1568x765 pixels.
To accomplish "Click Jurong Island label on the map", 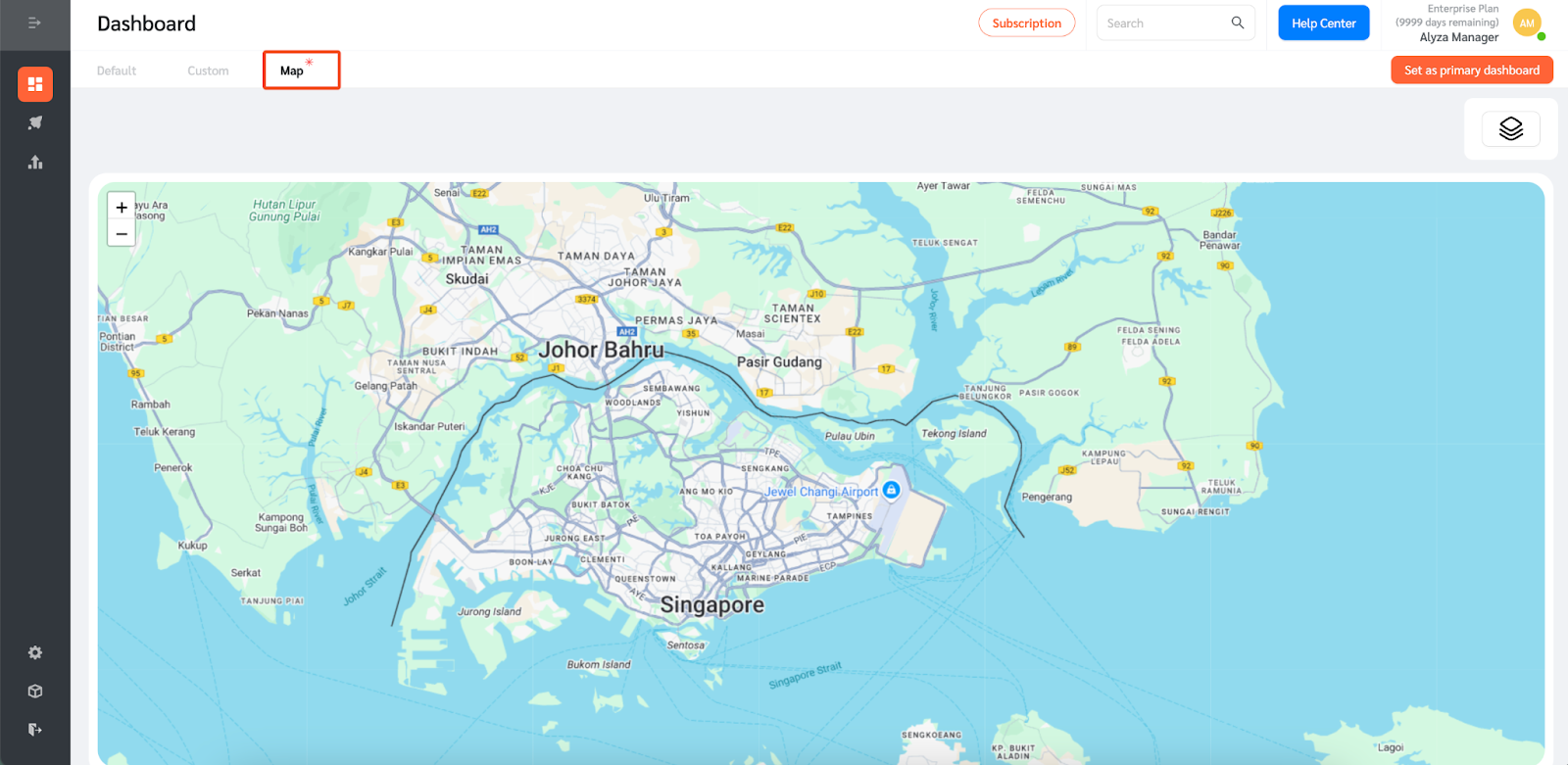I will [x=489, y=611].
